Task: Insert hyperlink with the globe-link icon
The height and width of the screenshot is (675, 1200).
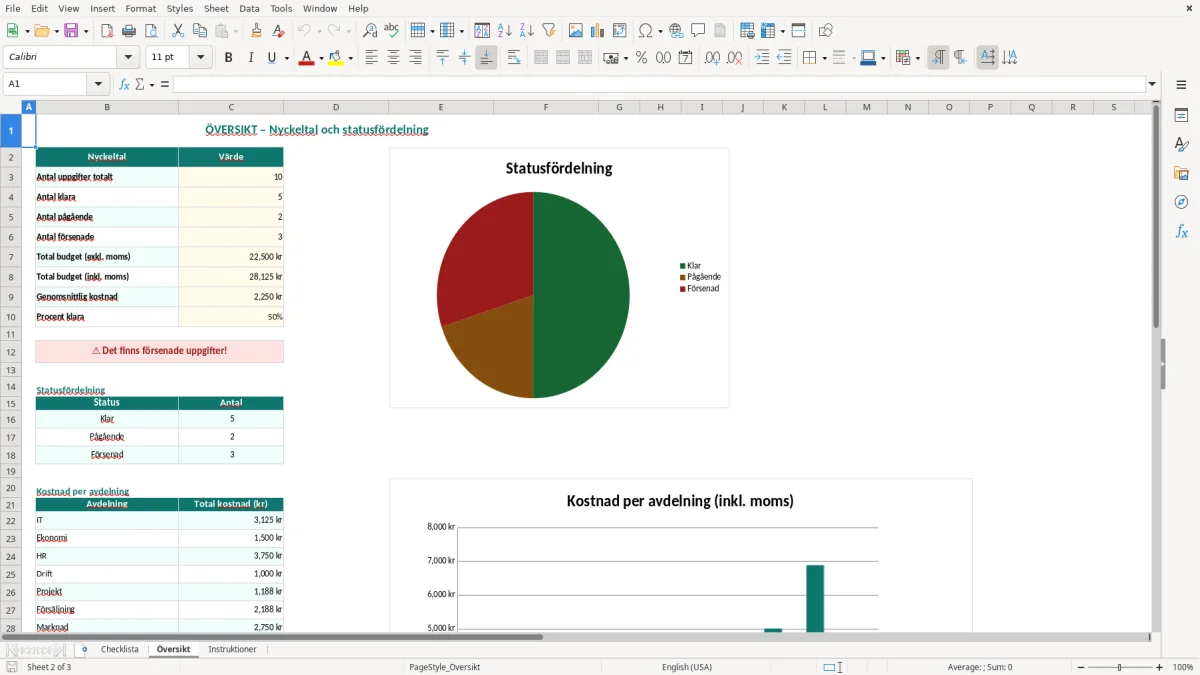Action: pyautogui.click(x=676, y=31)
